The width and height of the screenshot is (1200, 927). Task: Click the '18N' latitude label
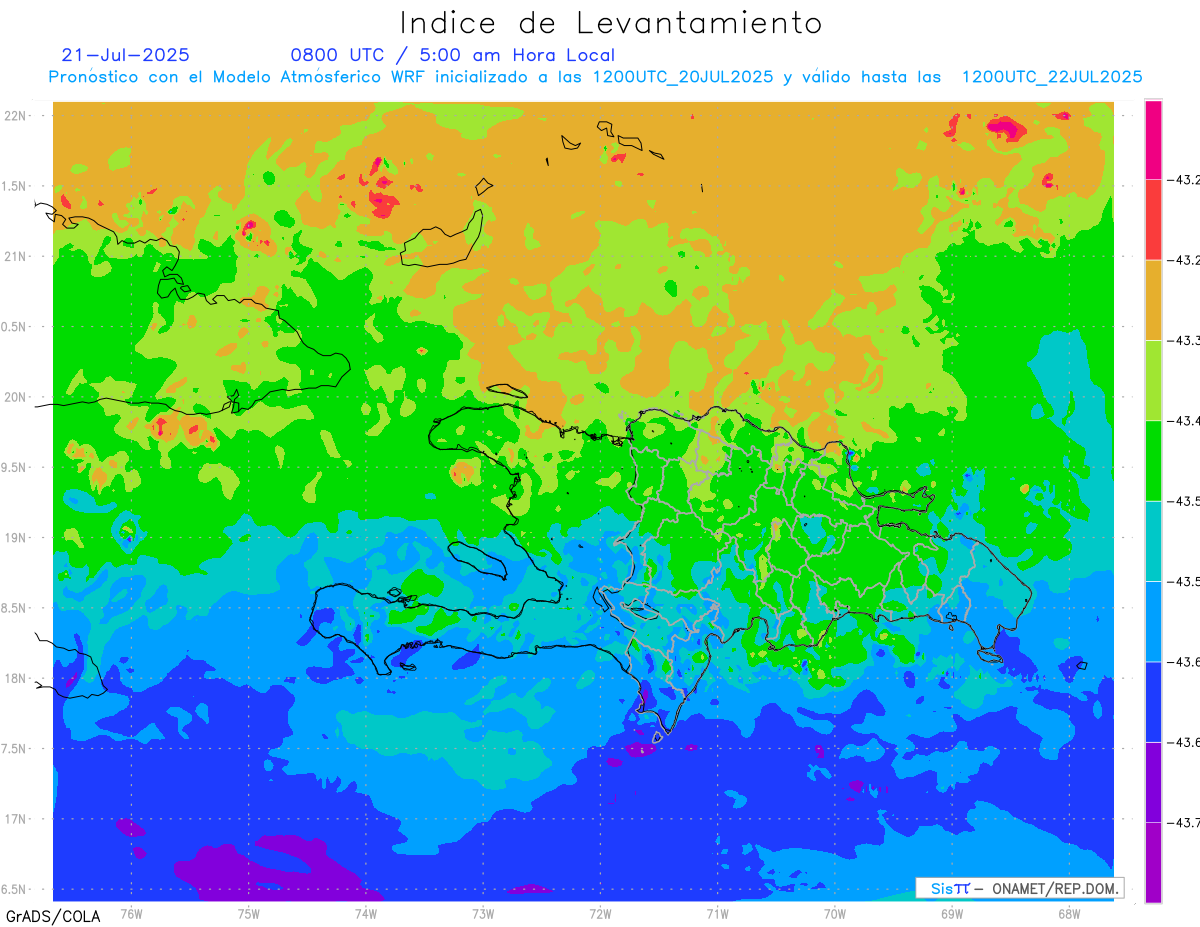pyautogui.click(x=17, y=678)
